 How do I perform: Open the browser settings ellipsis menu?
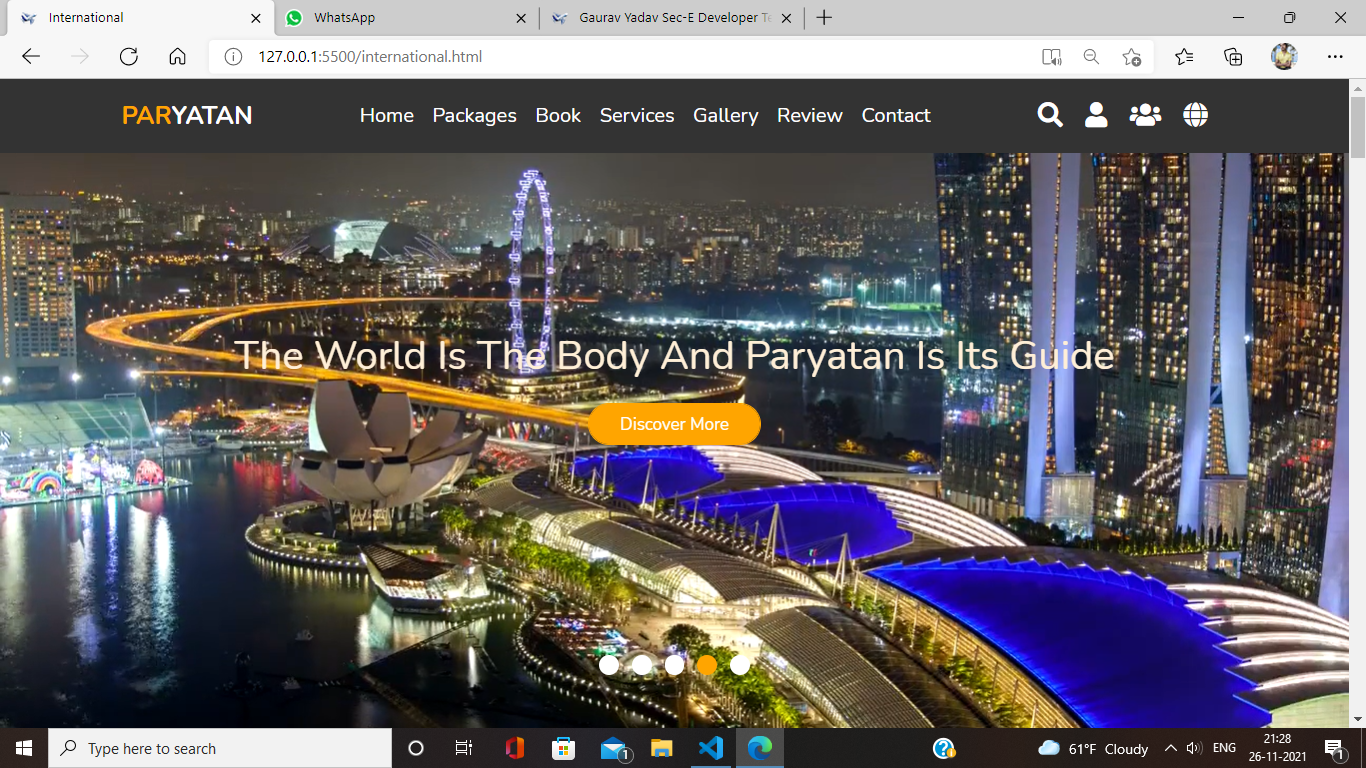tap(1335, 57)
